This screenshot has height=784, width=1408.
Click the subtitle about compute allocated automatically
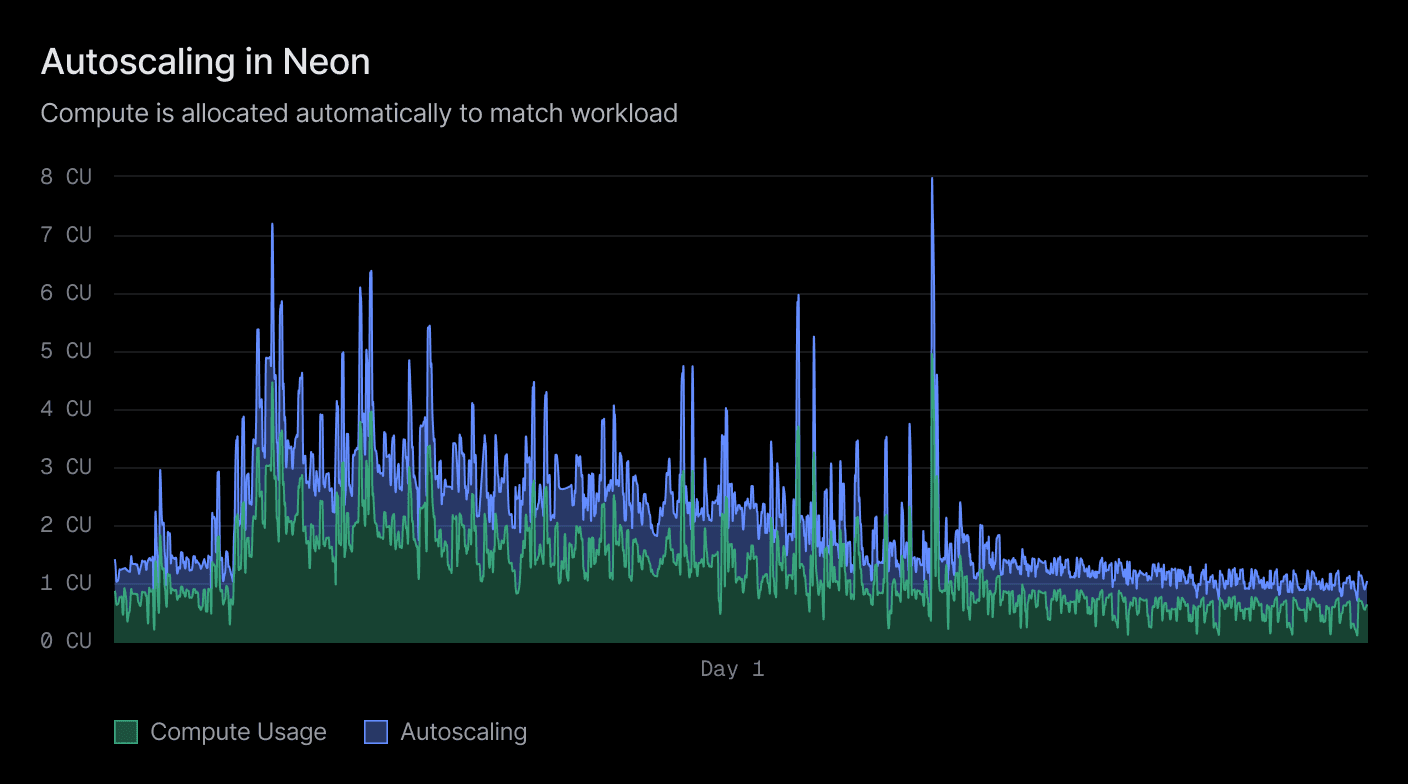point(359,113)
